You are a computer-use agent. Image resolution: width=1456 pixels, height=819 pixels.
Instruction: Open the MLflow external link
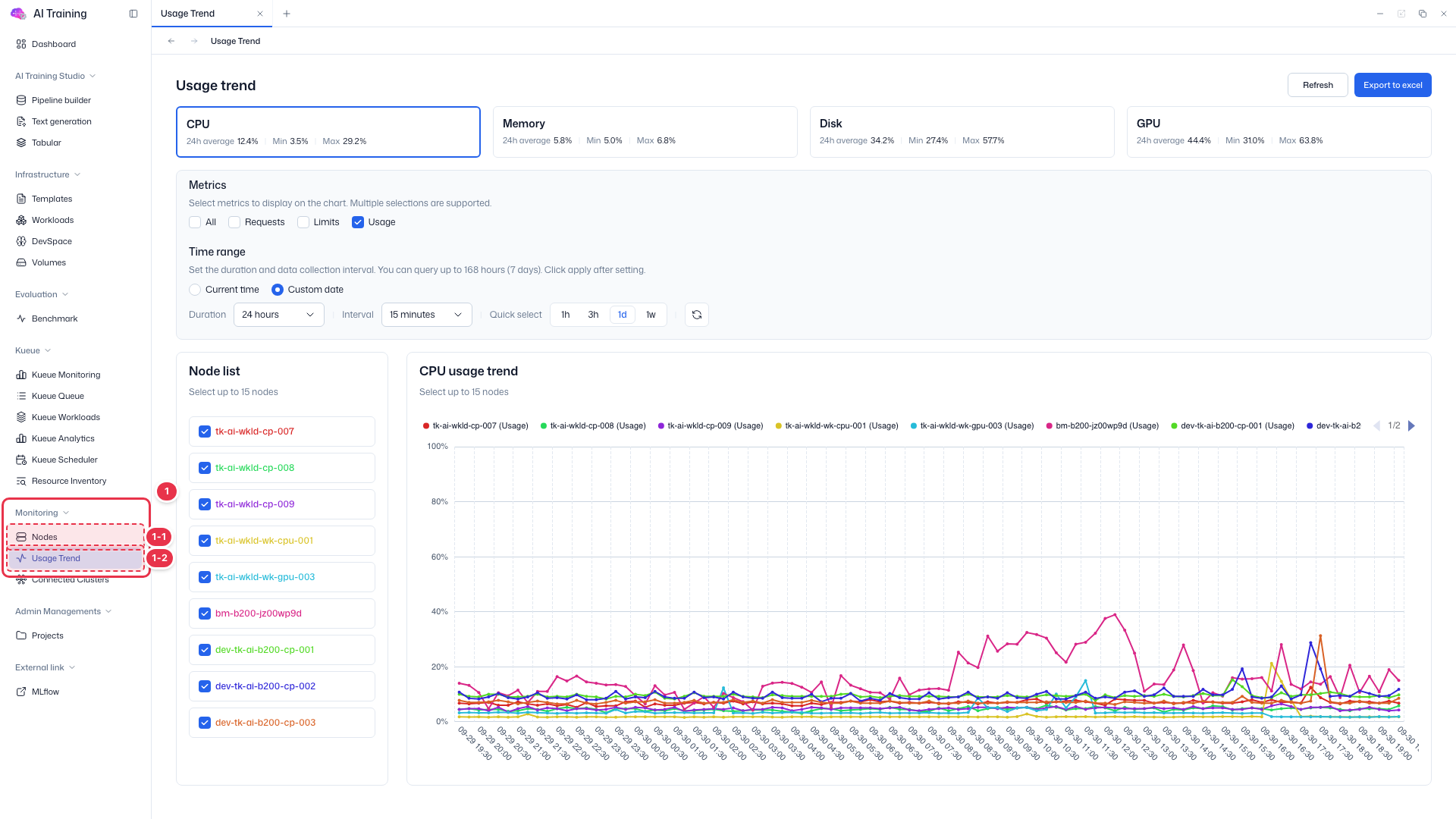(45, 692)
